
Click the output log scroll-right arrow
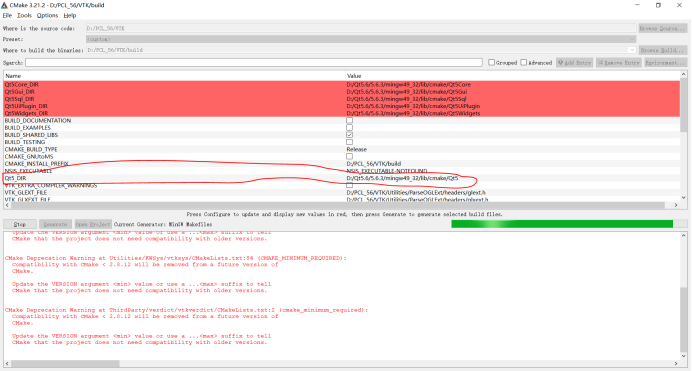(676, 364)
